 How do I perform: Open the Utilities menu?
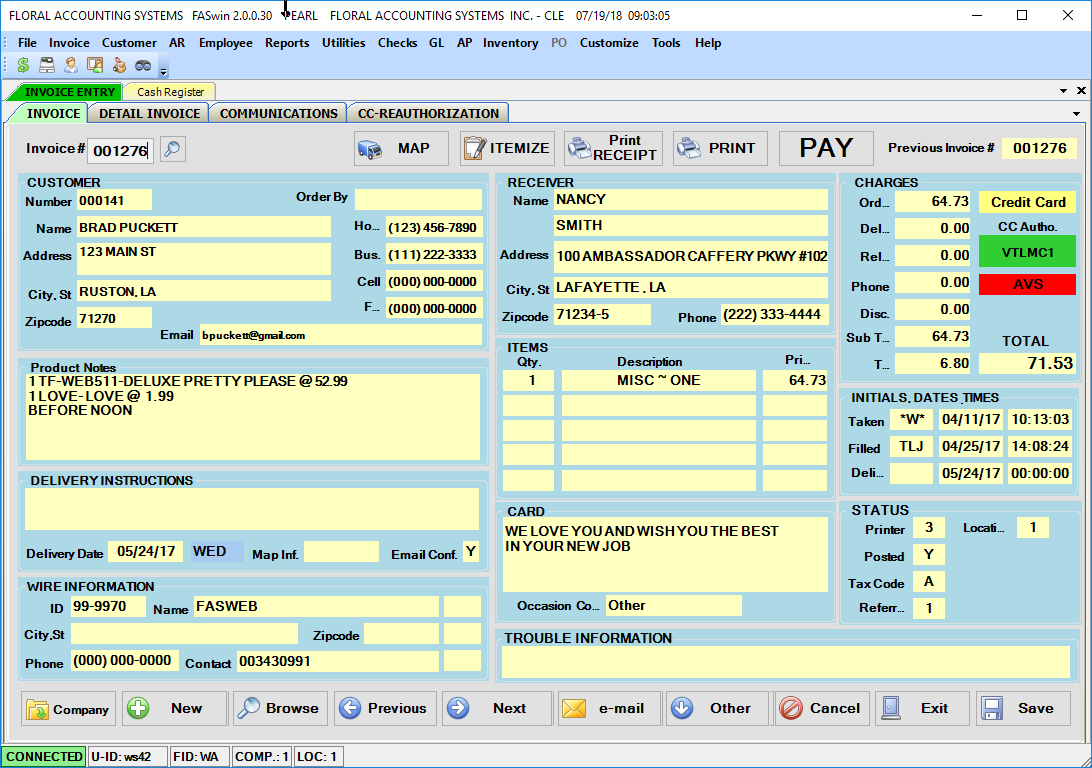(343, 42)
